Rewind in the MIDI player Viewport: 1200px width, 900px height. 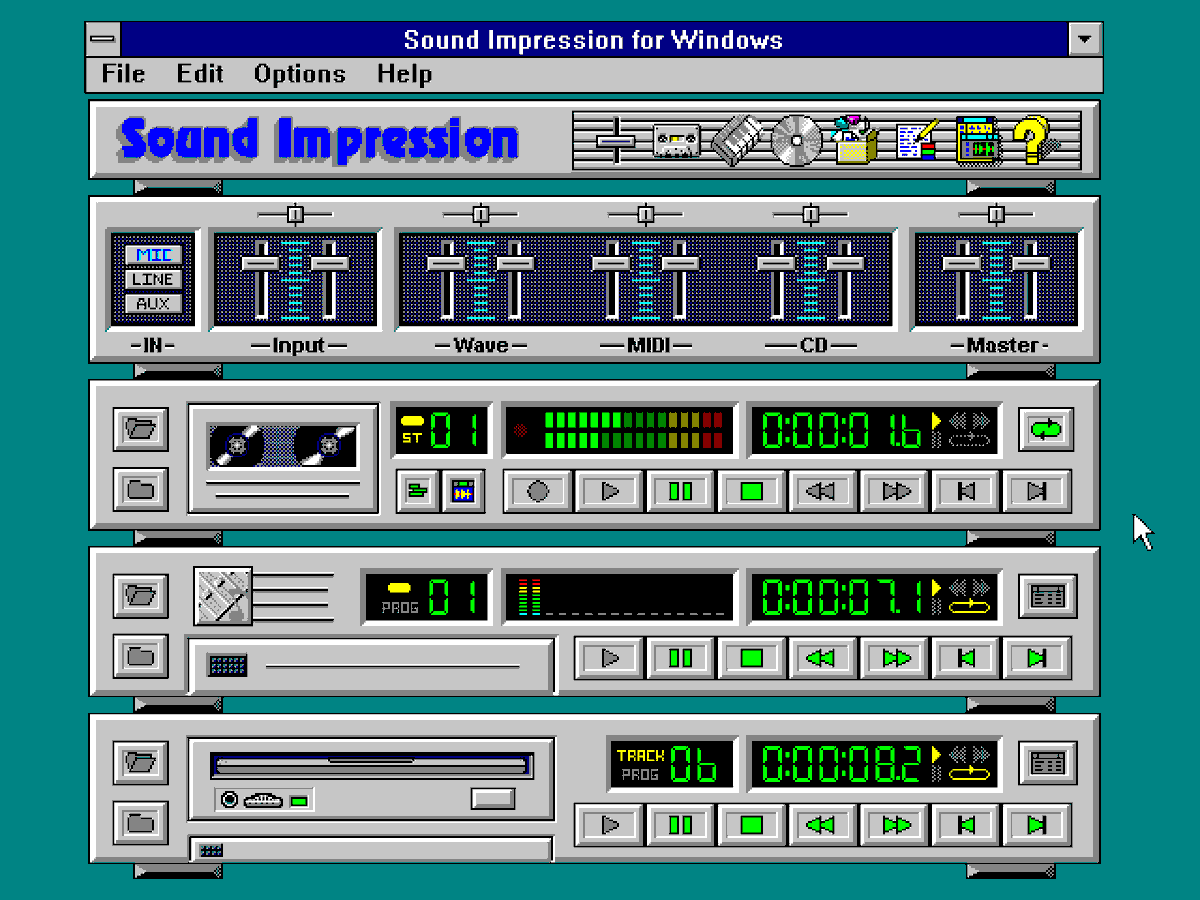click(x=824, y=658)
